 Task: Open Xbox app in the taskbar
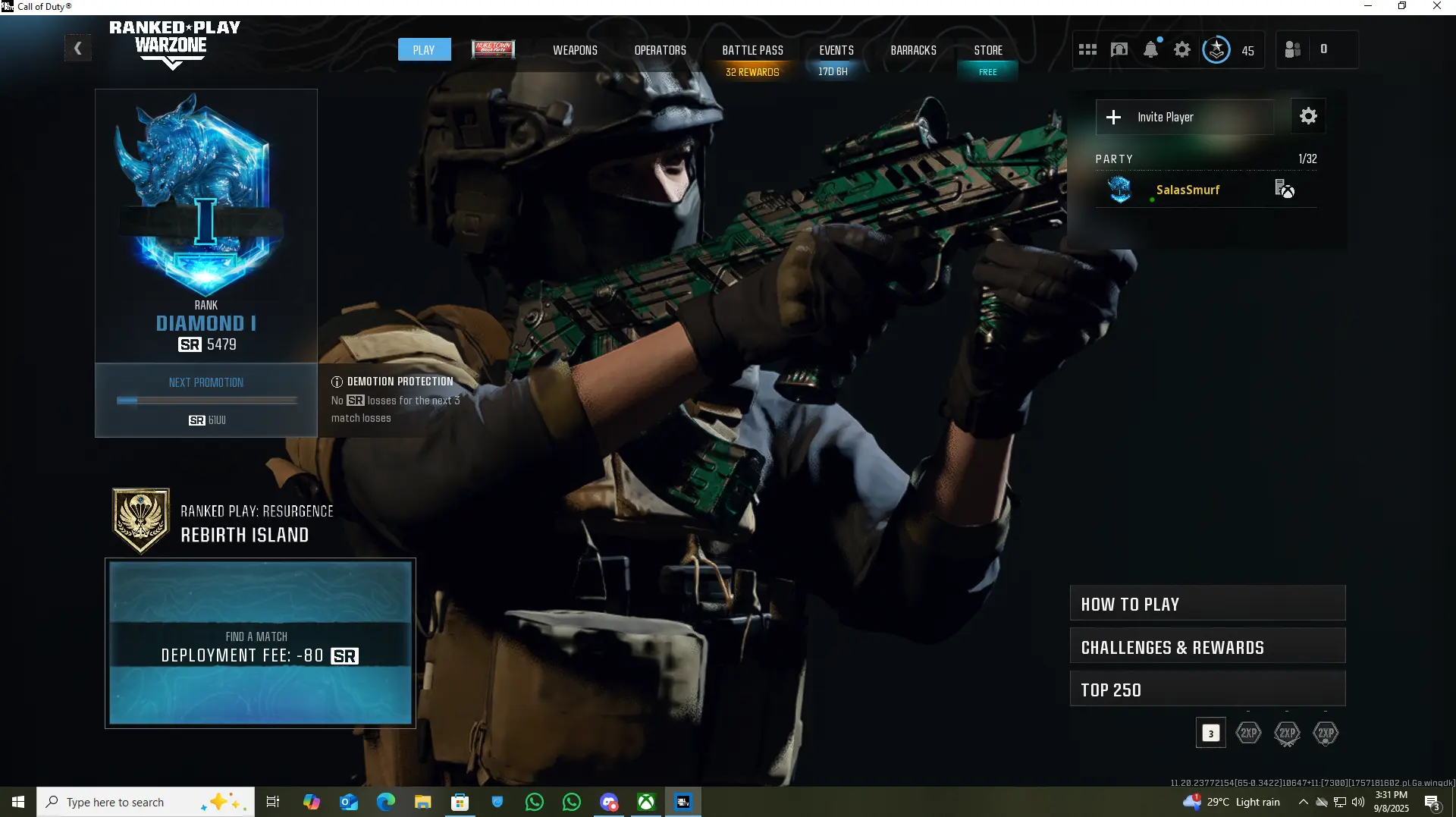tap(646, 802)
